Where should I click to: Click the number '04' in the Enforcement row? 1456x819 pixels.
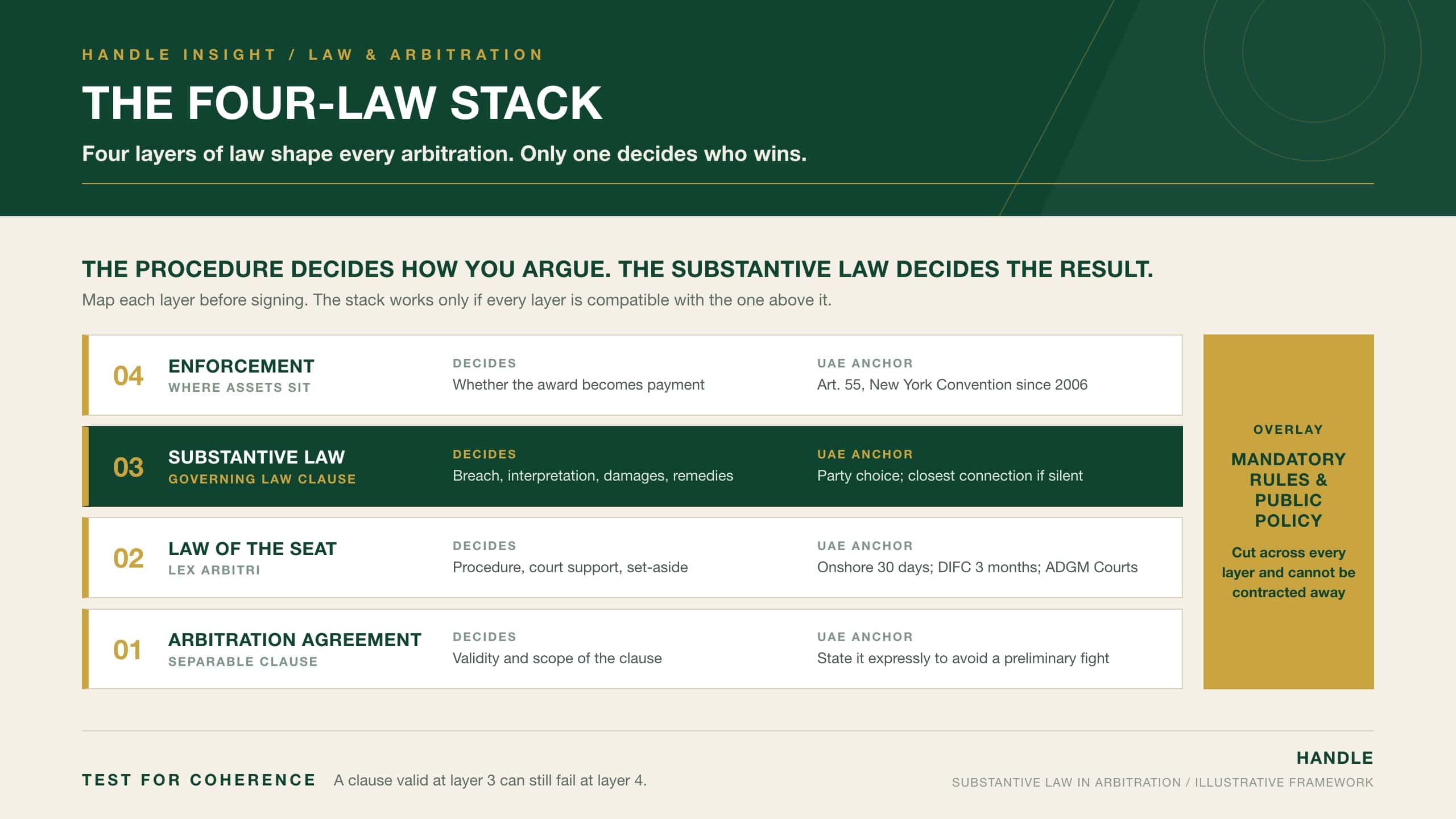coord(128,375)
